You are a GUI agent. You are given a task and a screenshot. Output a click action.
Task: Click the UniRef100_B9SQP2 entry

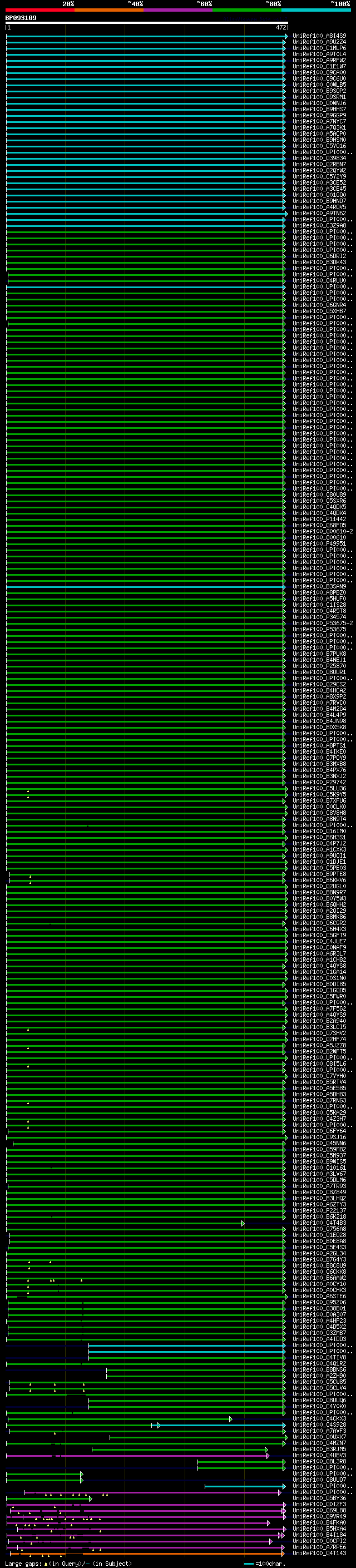tap(319, 91)
